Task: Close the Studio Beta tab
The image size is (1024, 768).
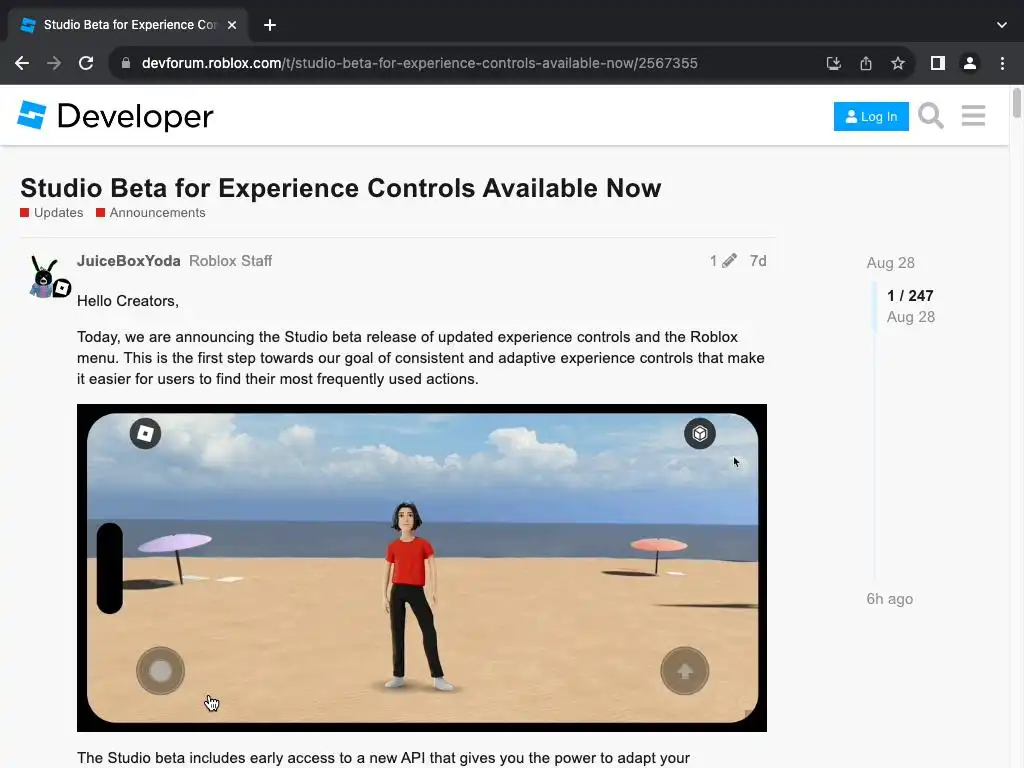Action: (x=232, y=25)
